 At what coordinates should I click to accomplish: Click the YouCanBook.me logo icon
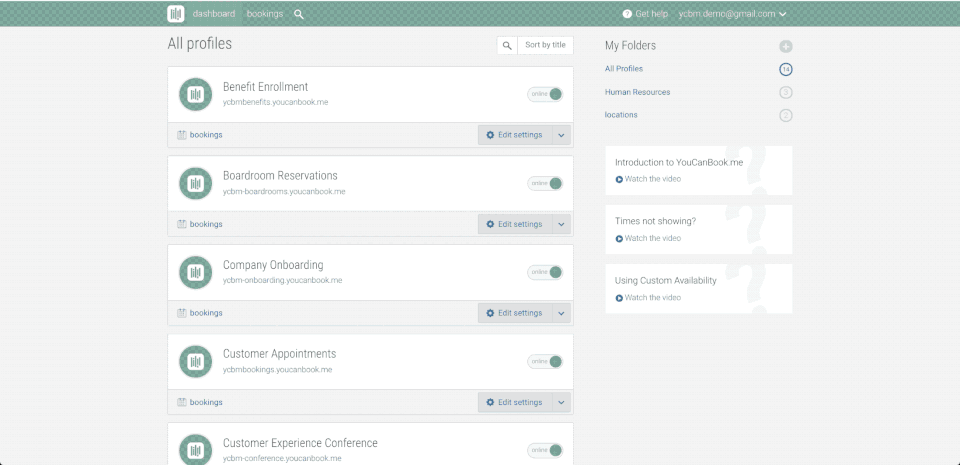click(x=176, y=14)
